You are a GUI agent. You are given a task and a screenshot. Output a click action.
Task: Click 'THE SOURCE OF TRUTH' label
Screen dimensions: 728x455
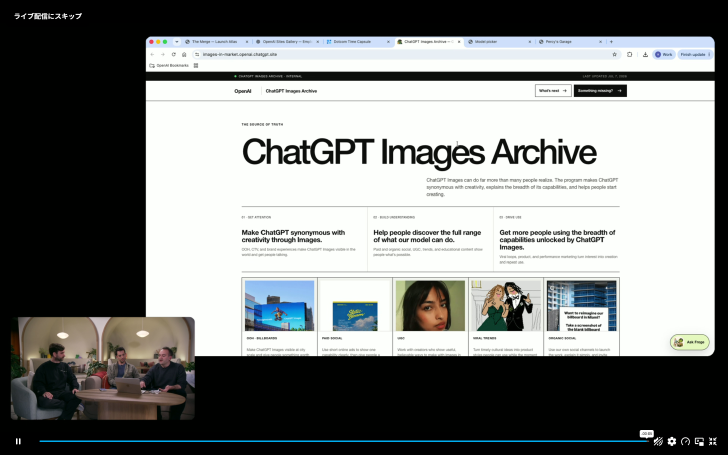coord(262,124)
